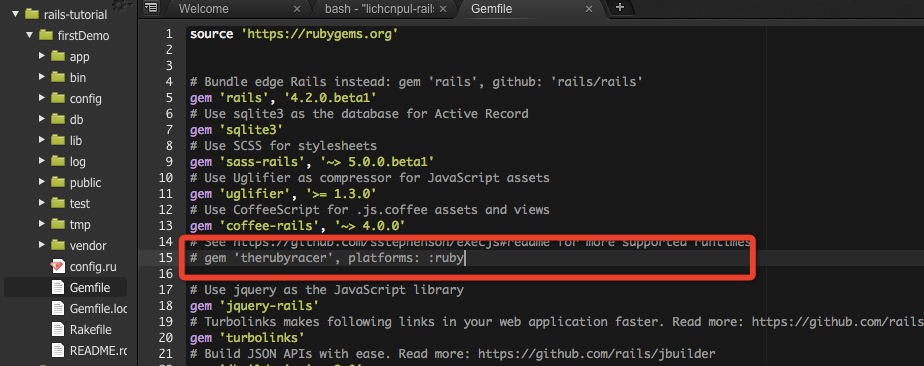Expand the lib folder arrow
This screenshot has height=366, width=924.
[x=42, y=140]
